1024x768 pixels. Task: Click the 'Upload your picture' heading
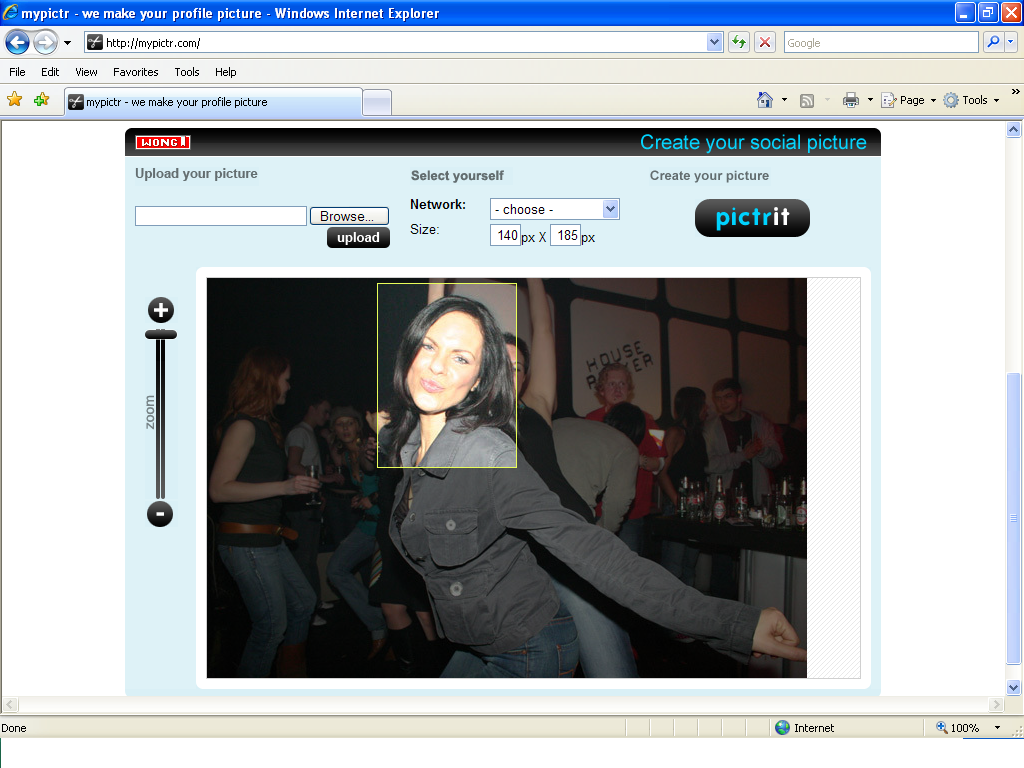[196, 174]
